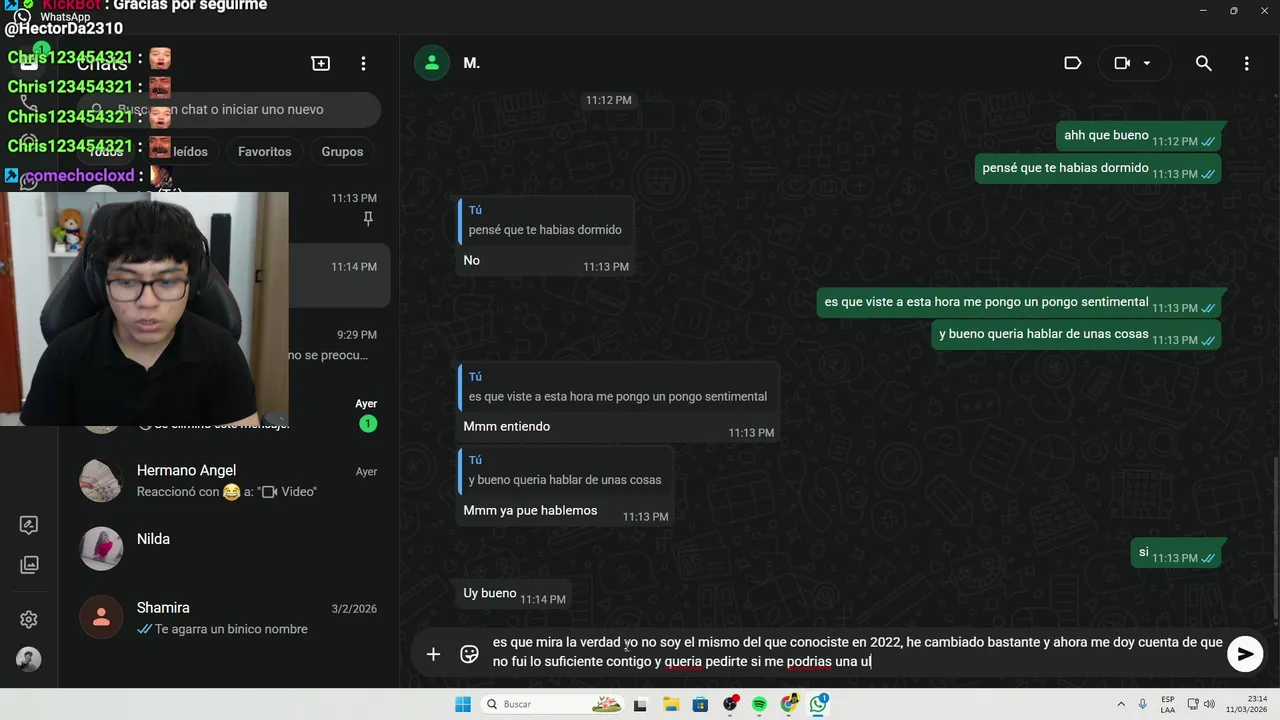Screen dimensions: 1280x720
Task: Filter chats by Grupos
Action: 342,151
